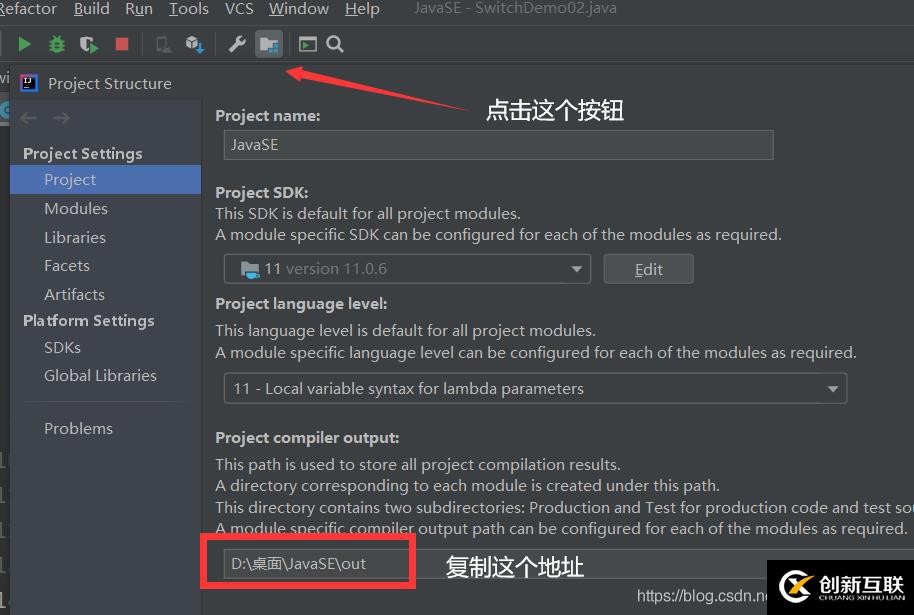Viewport: 914px width, 615px height.
Task: Select Modules in the sidebar
Action: click(75, 208)
